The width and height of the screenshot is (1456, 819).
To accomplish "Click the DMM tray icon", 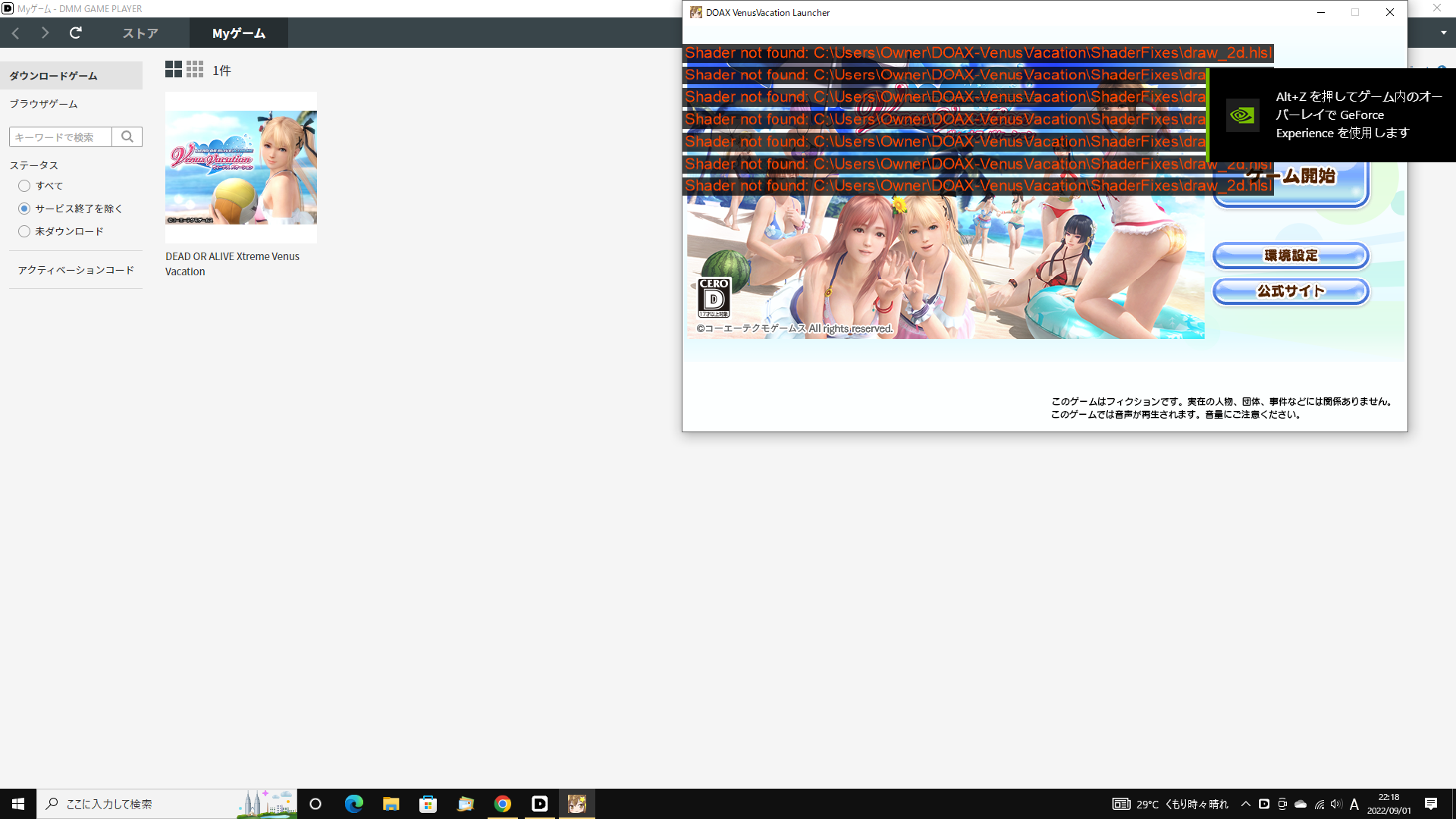I will point(1263,804).
